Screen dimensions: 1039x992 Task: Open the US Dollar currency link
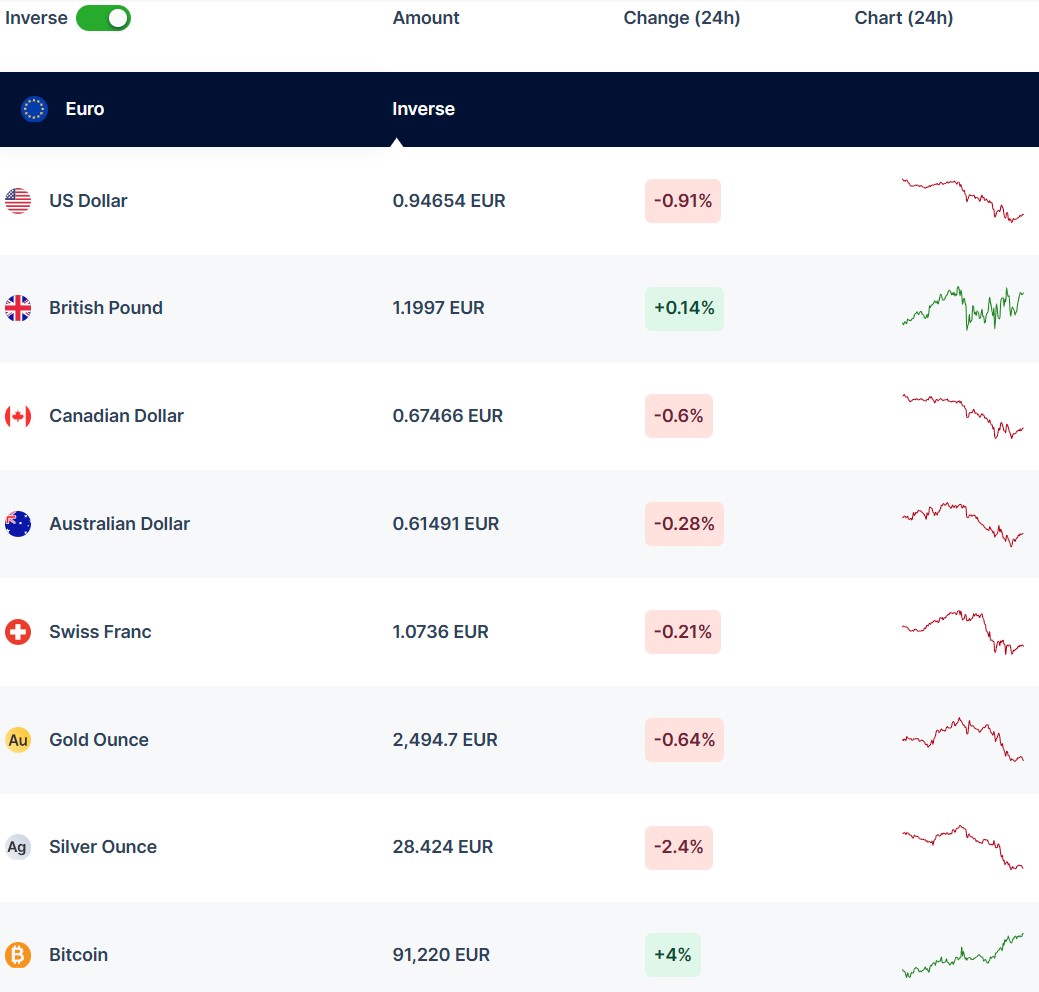(x=88, y=201)
